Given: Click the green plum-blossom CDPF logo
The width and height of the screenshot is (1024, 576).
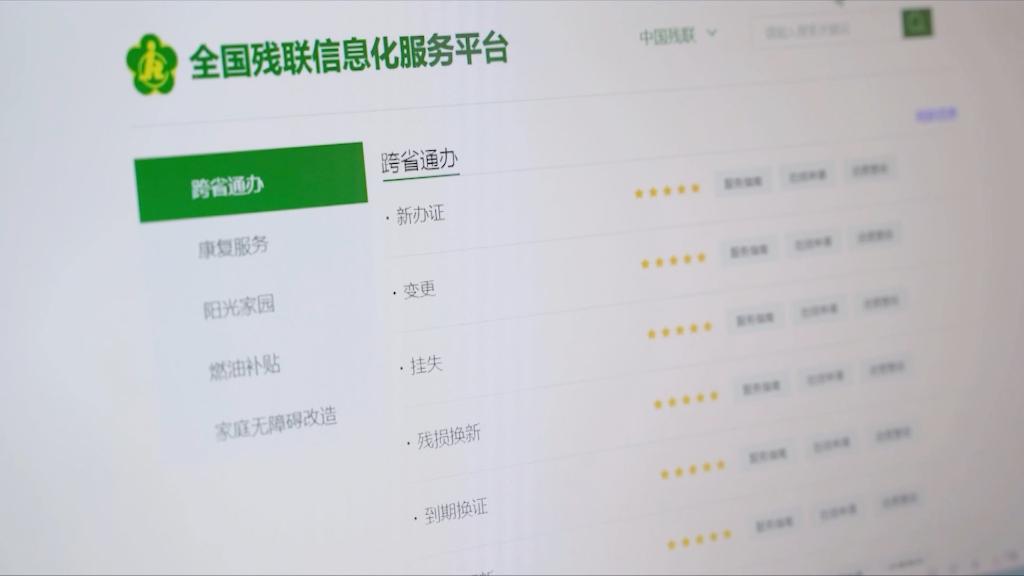Looking at the screenshot, I should pyautogui.click(x=151, y=64).
